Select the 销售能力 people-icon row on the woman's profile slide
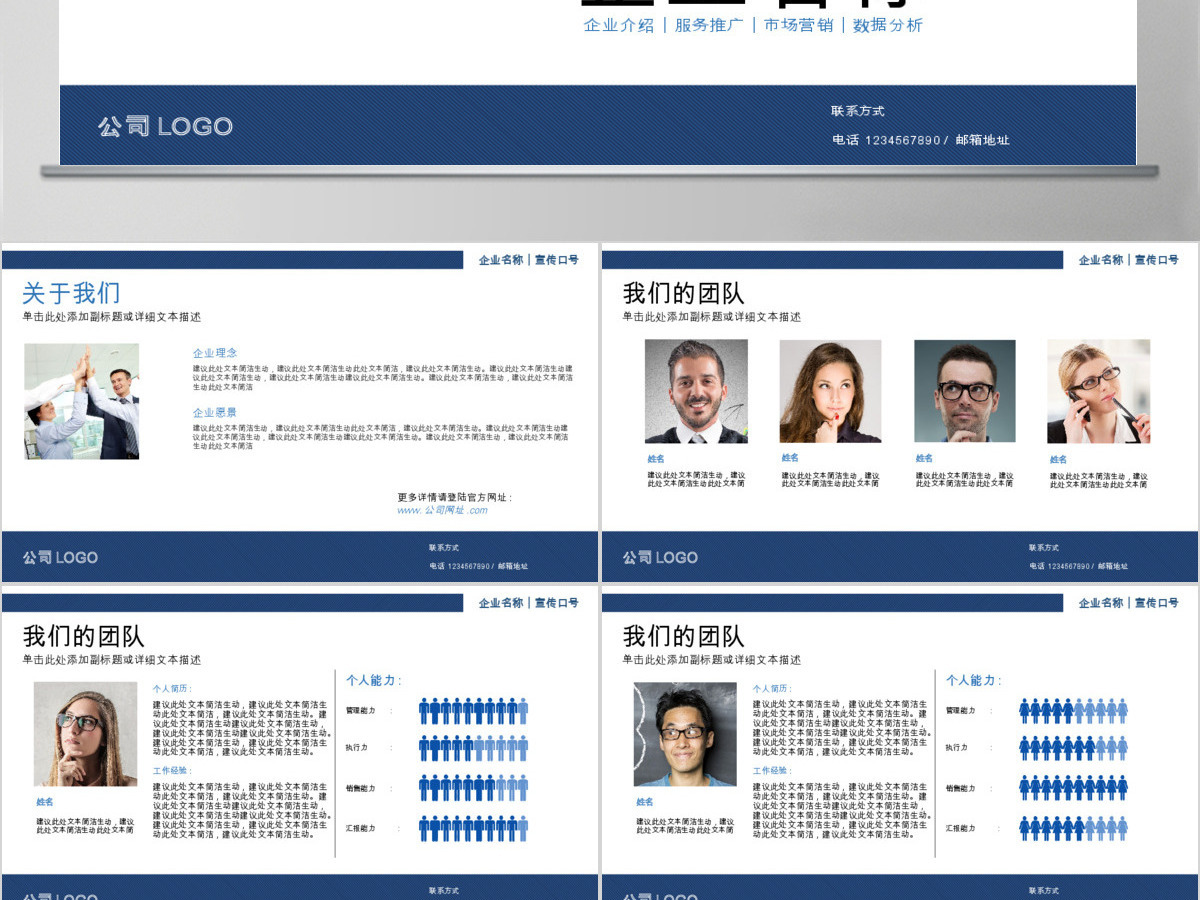Screen dimensions: 1200x900 pos(473,788)
